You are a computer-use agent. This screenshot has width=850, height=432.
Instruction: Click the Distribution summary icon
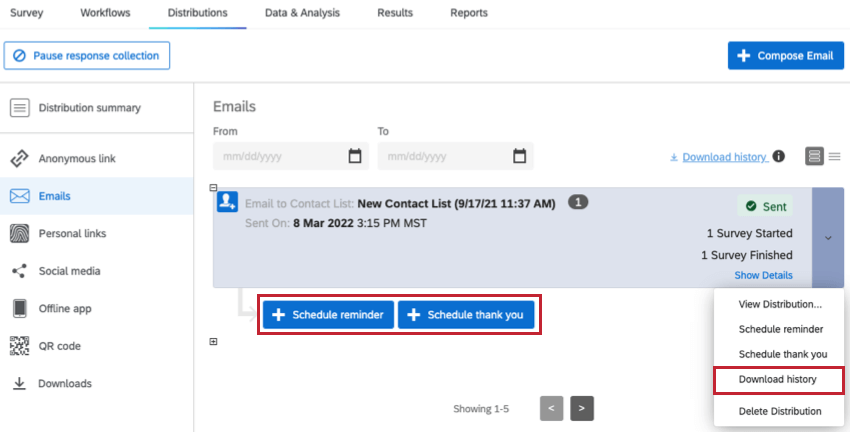[19, 108]
